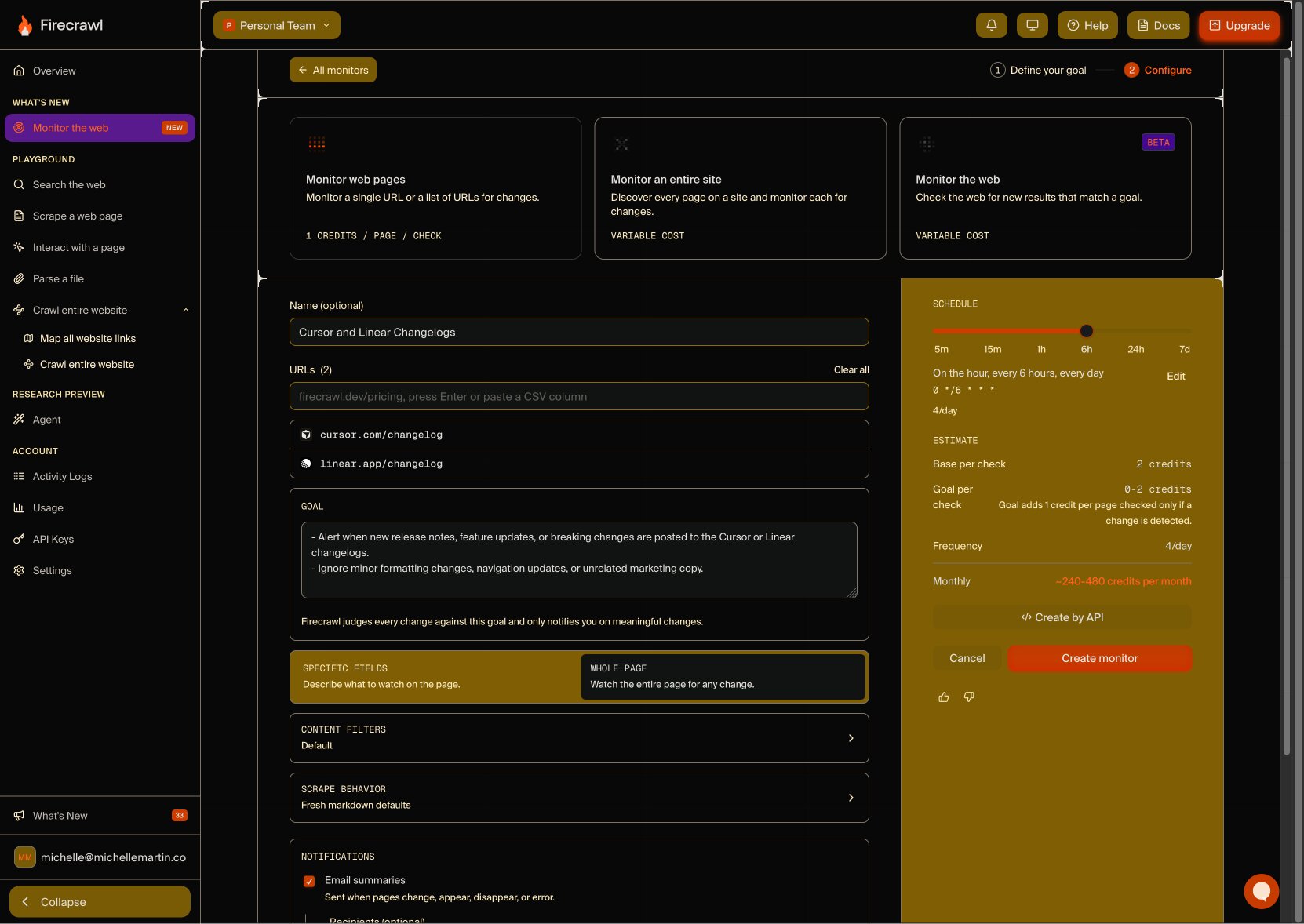
Task: Collapse the Crawl entire website group
Action: click(x=186, y=311)
